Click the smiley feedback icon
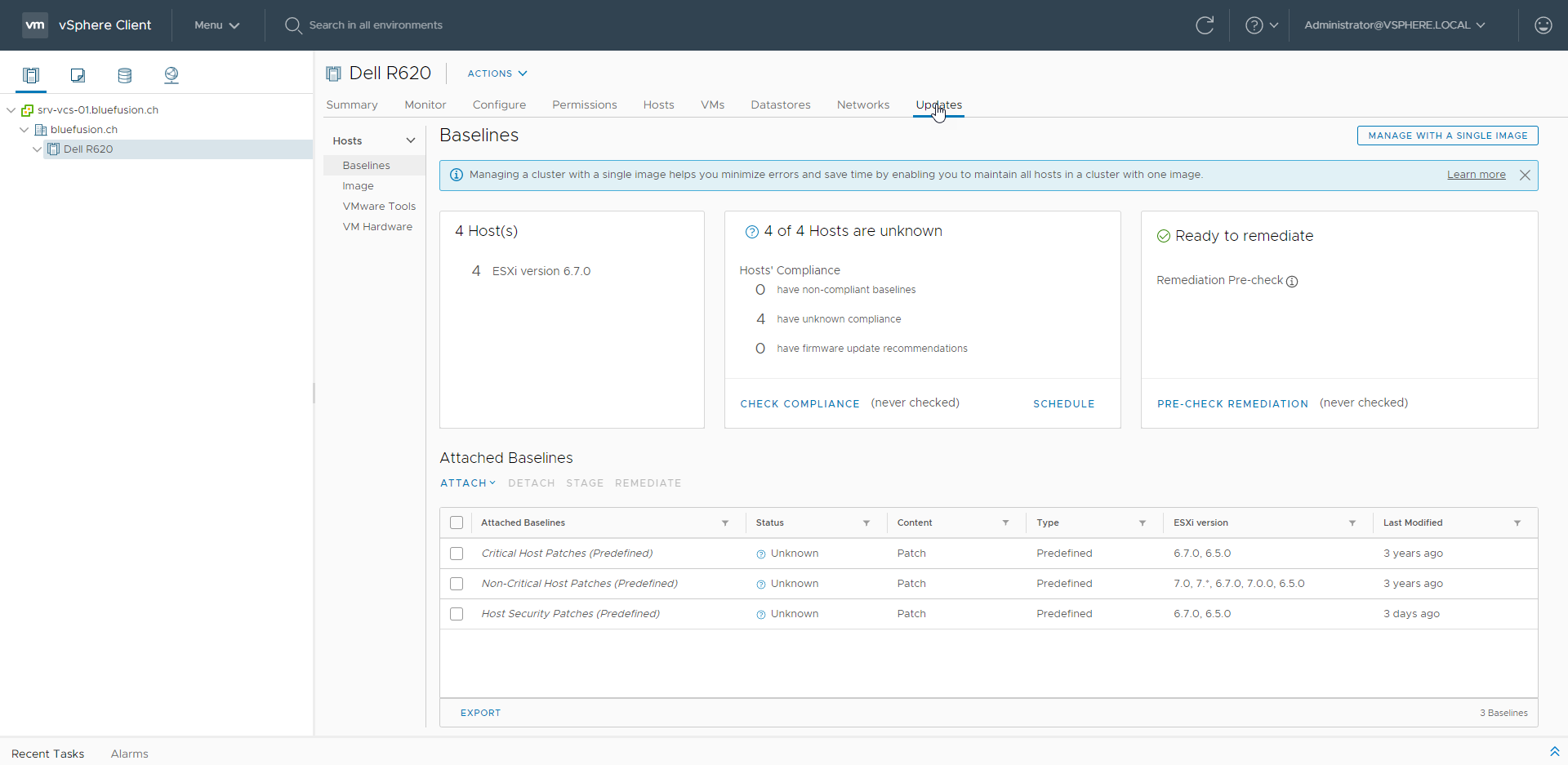Viewport: 1568px width, 765px height. click(1543, 25)
